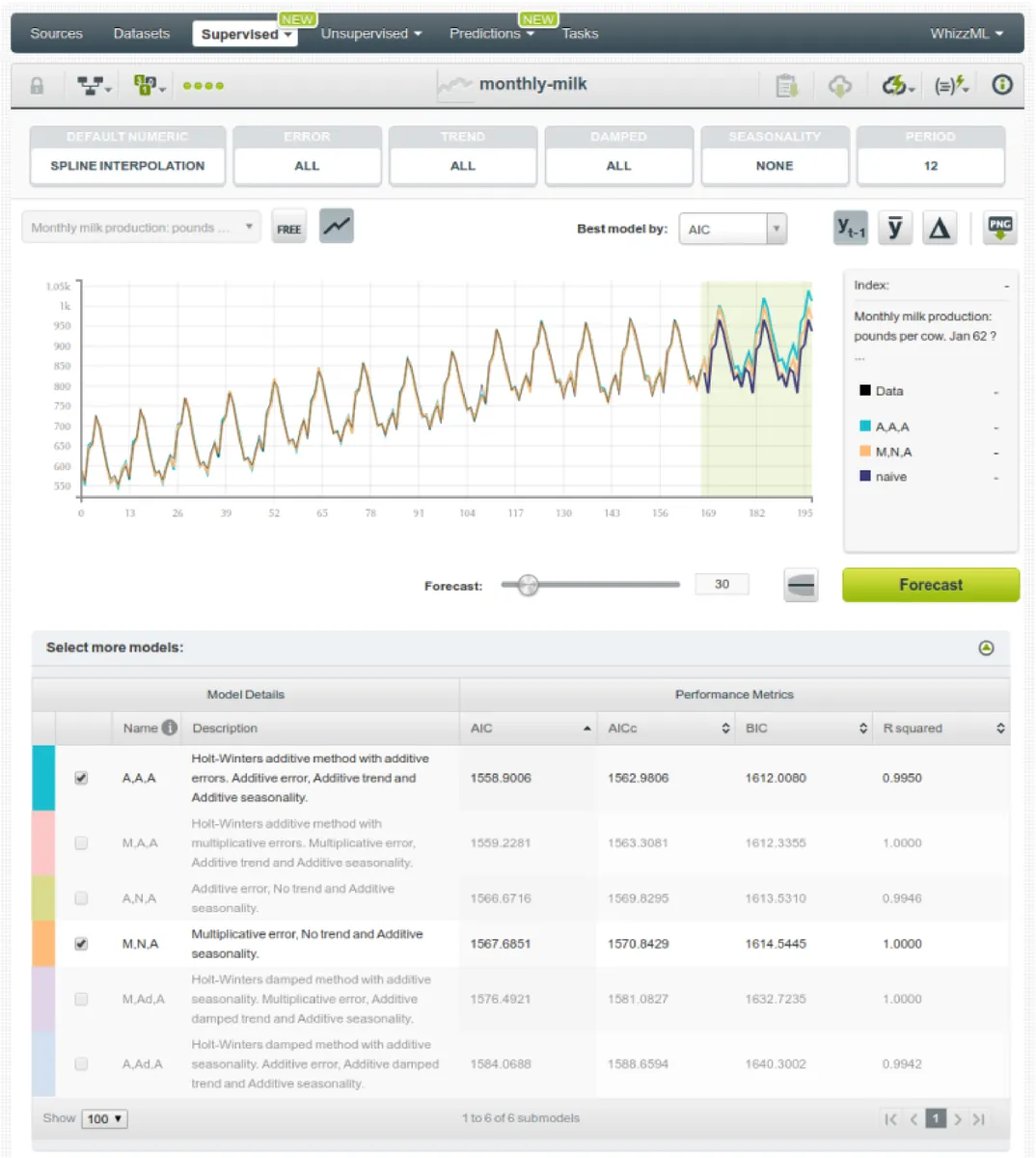The width and height of the screenshot is (1036, 1158).
Task: Open the Predictions menu
Action: click(492, 34)
